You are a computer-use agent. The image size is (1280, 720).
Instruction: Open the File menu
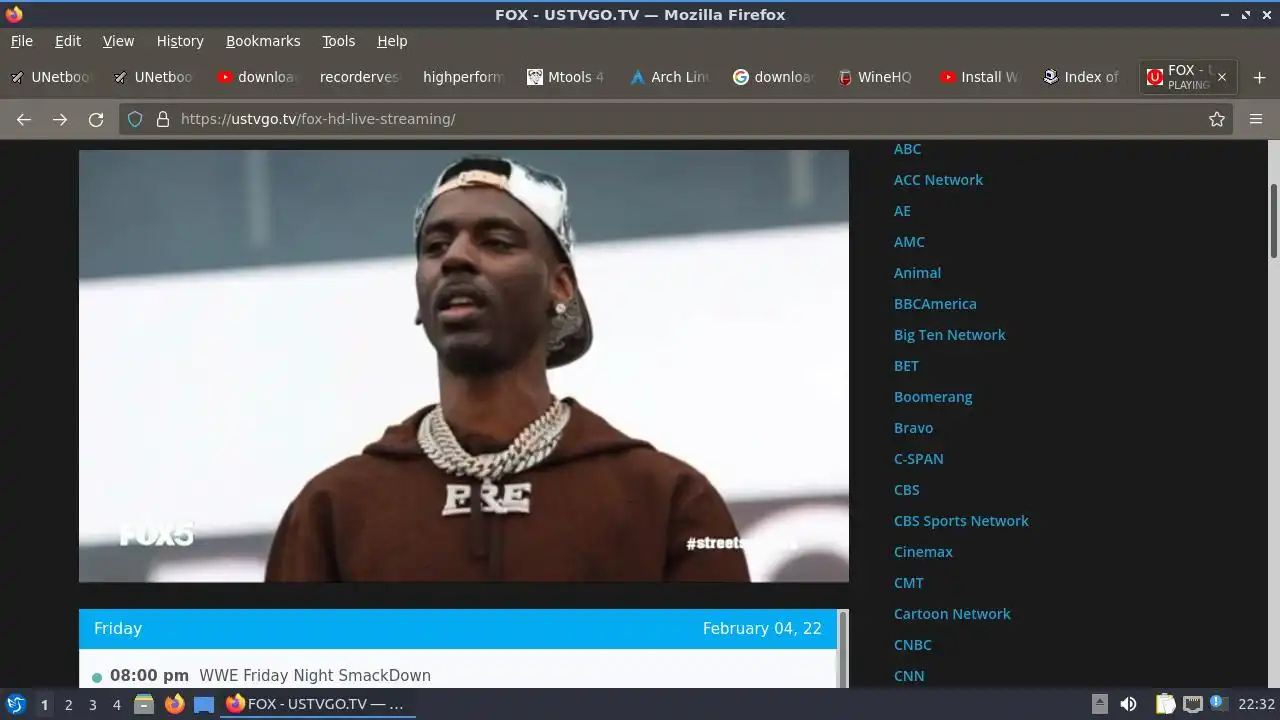(x=22, y=41)
